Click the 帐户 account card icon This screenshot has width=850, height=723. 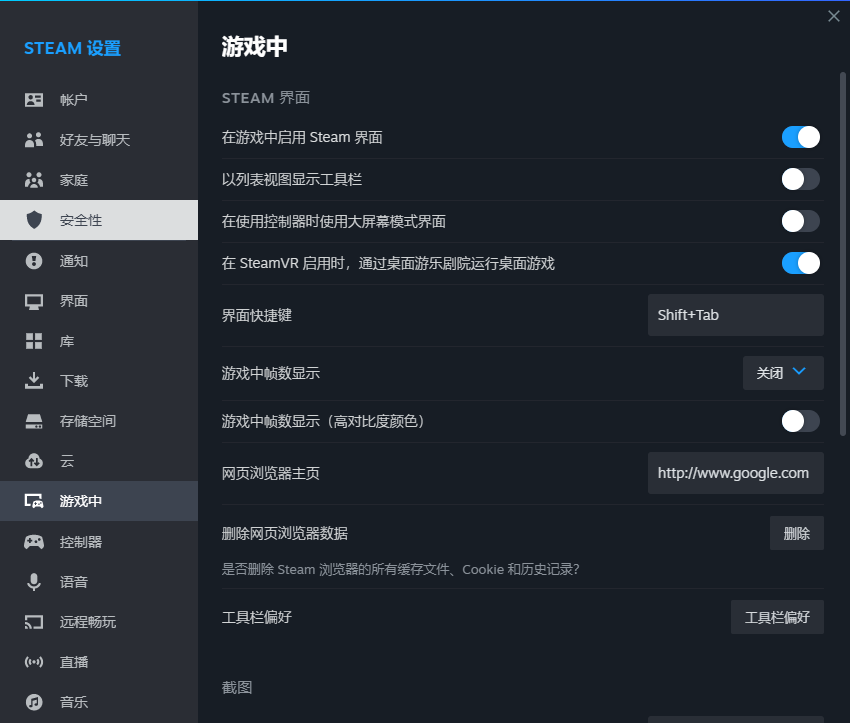(34, 100)
